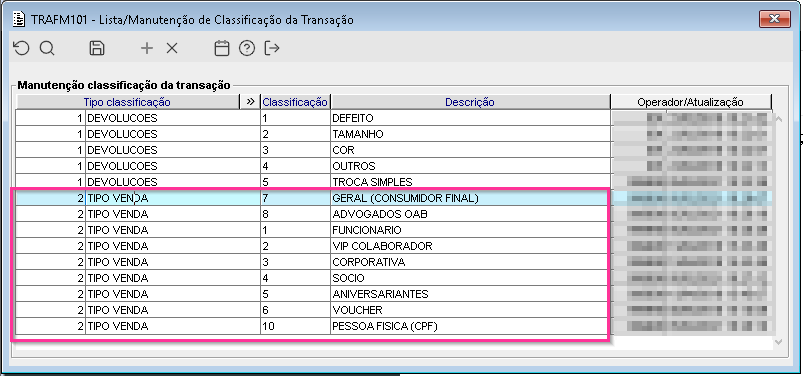Click the scrollbar down arrow
Image resolution: width=803 pixels, height=376 pixels.
(x=779, y=342)
